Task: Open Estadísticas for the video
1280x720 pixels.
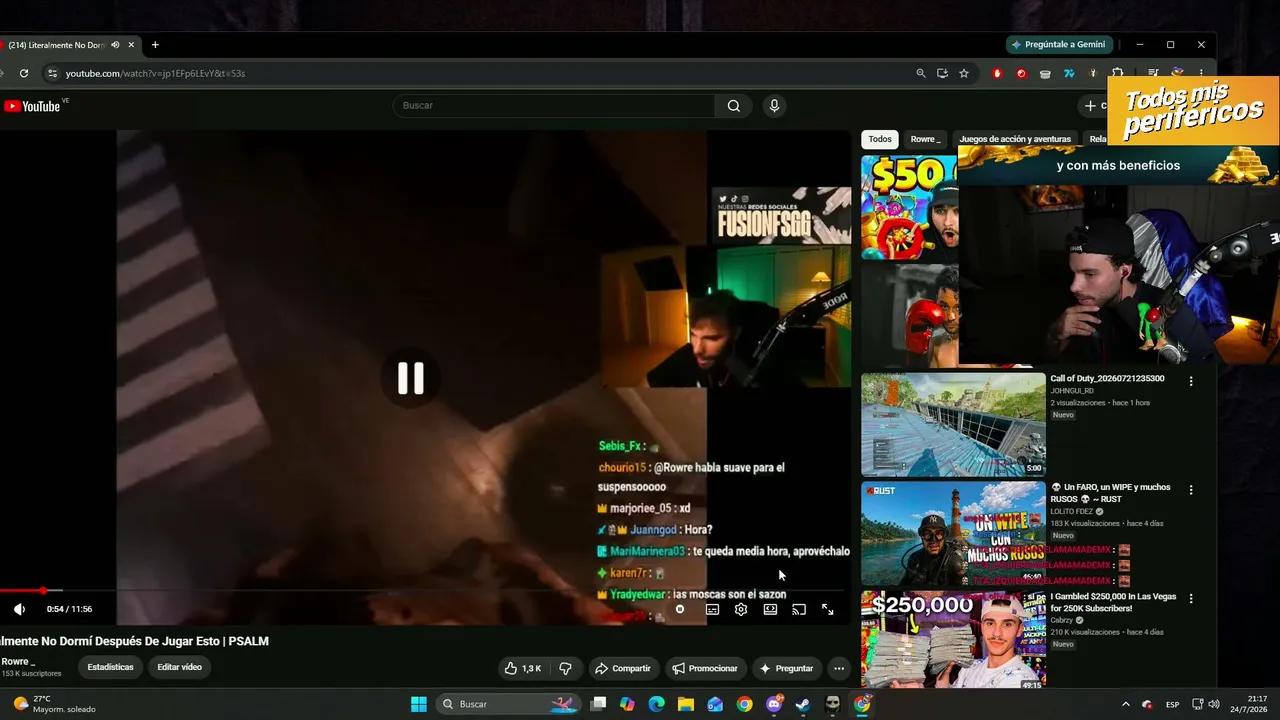Action: pyautogui.click(x=110, y=667)
